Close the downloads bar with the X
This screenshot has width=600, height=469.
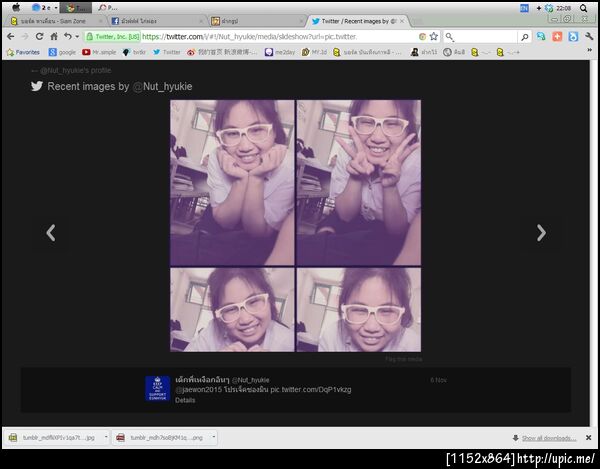pos(589,438)
